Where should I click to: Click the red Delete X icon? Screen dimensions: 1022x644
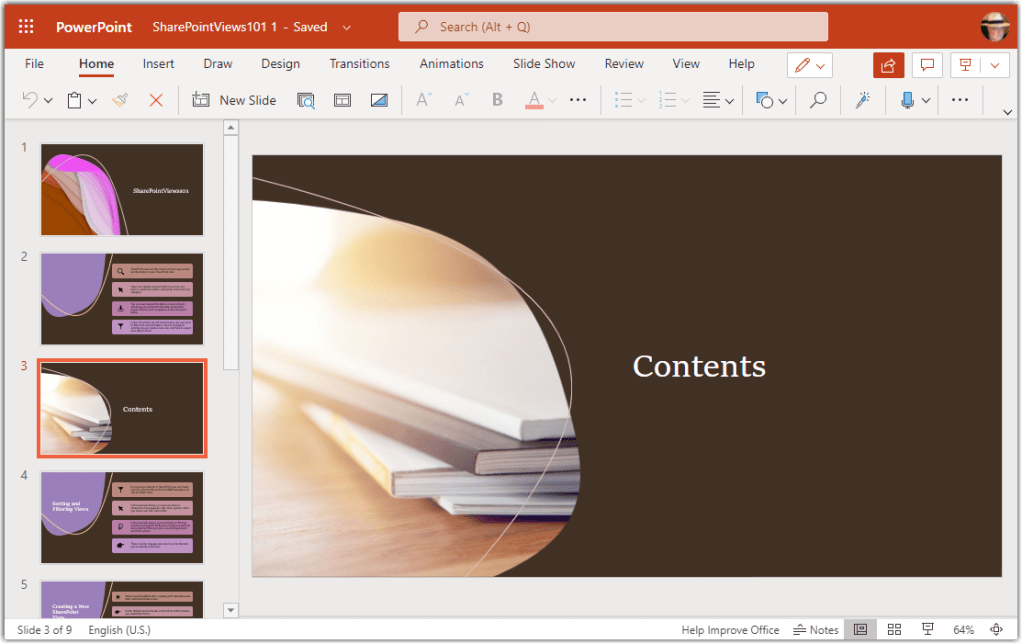click(156, 100)
